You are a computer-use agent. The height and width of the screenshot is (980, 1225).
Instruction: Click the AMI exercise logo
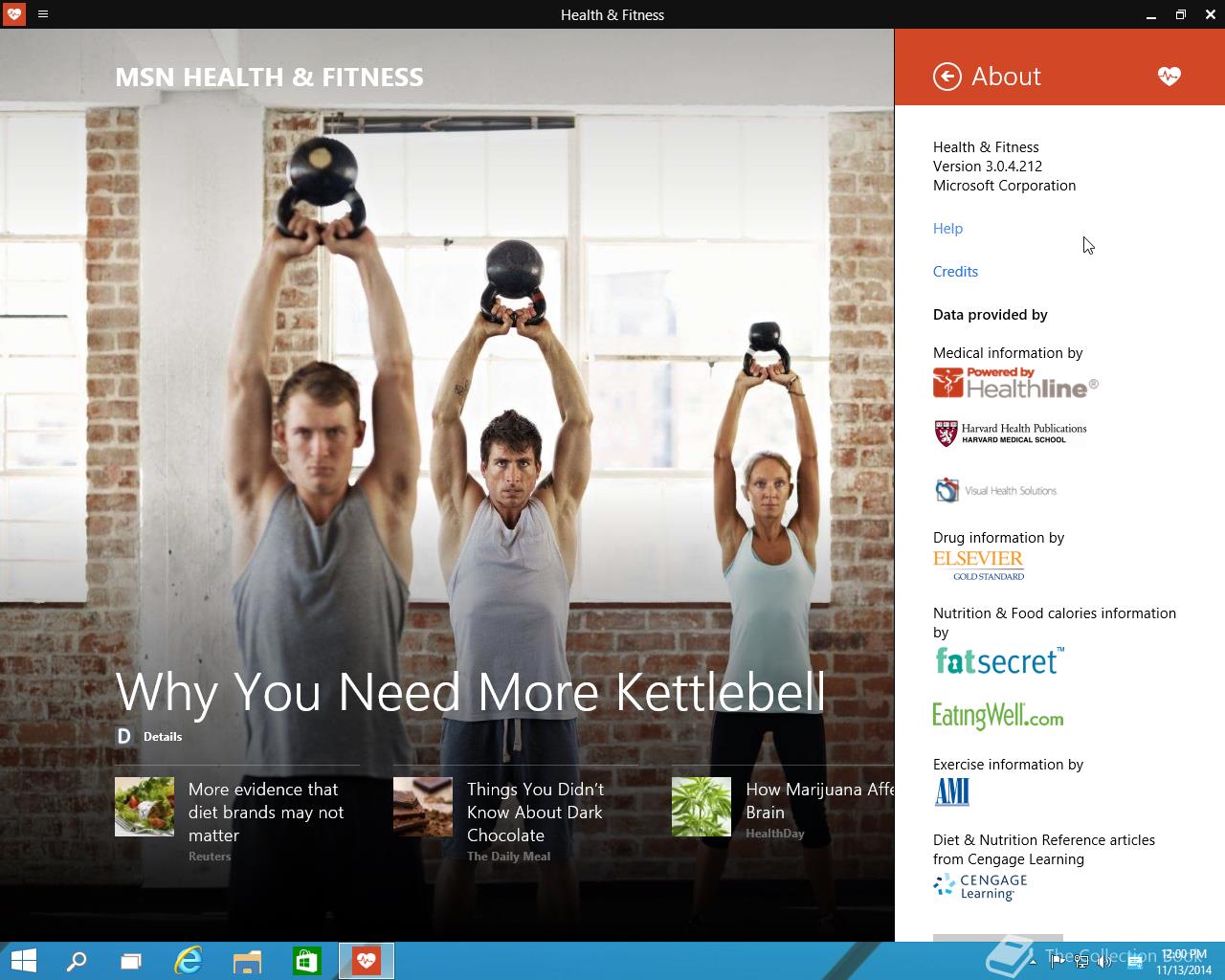click(x=952, y=791)
